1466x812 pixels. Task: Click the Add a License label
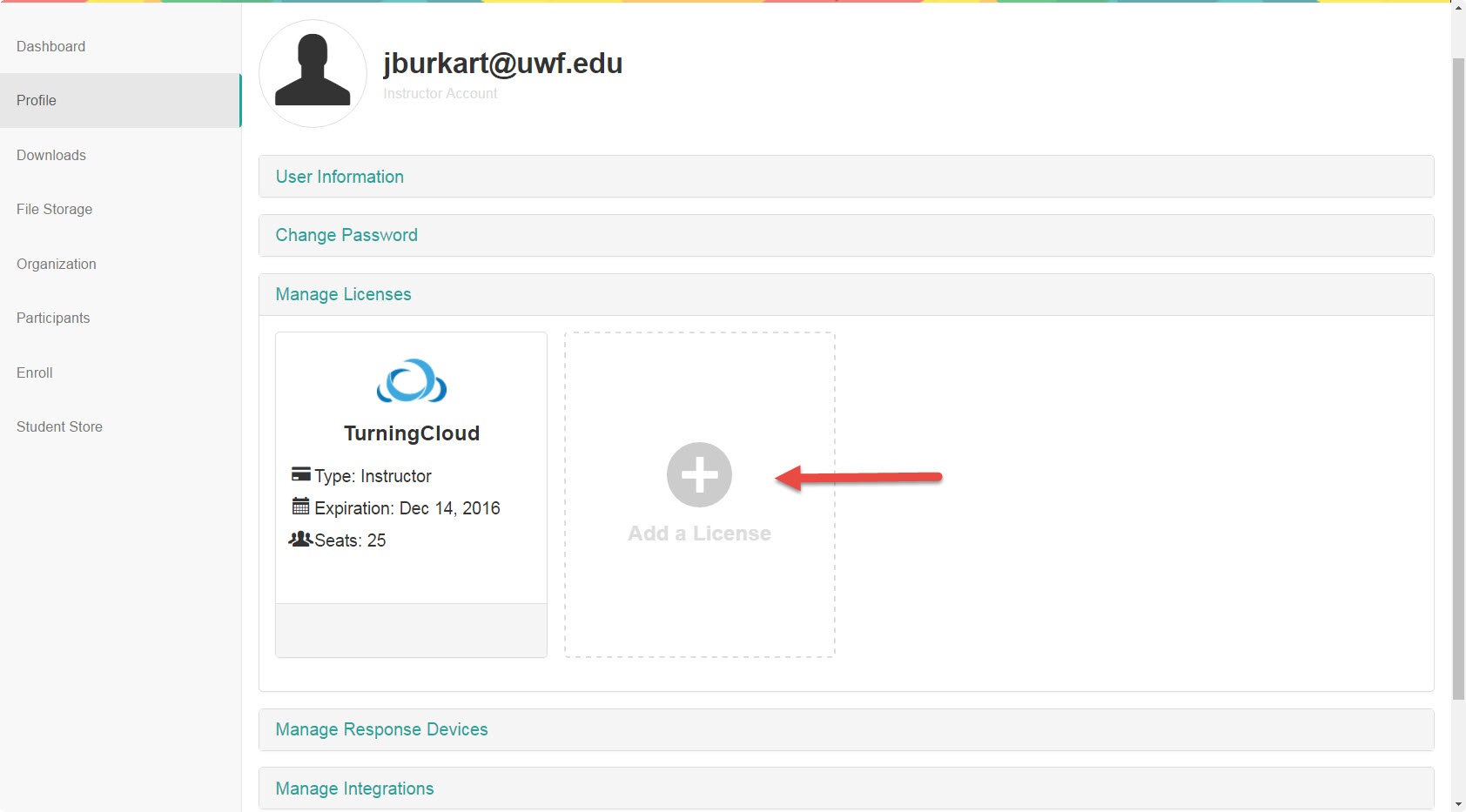(699, 534)
